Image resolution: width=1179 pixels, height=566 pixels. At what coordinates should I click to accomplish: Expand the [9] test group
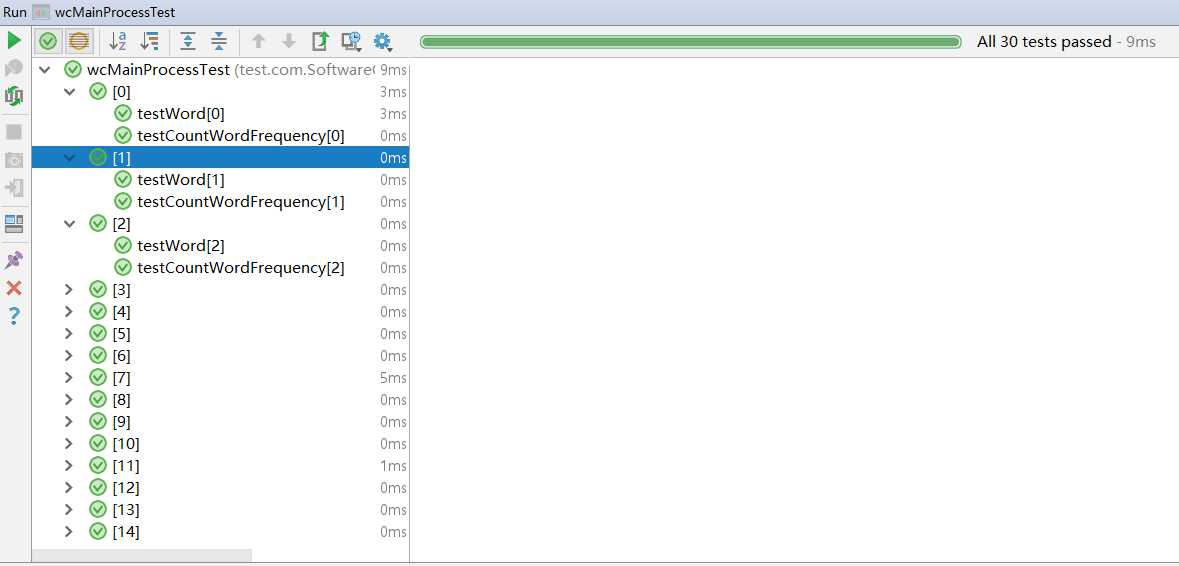coord(69,421)
